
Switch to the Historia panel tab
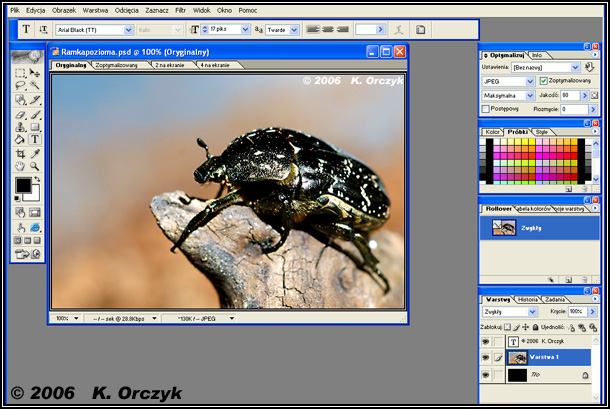[x=527, y=299]
